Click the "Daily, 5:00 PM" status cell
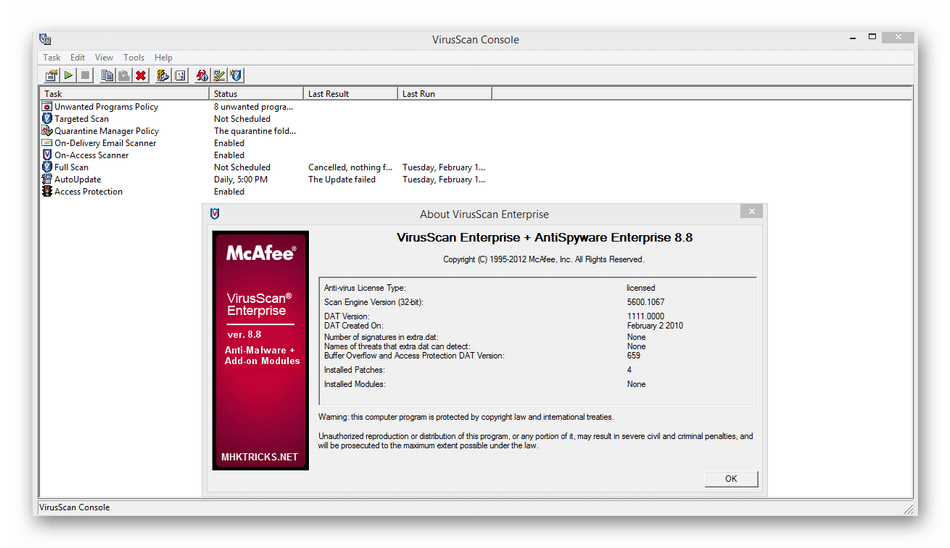The height and width of the screenshot is (548, 950). 241,179
